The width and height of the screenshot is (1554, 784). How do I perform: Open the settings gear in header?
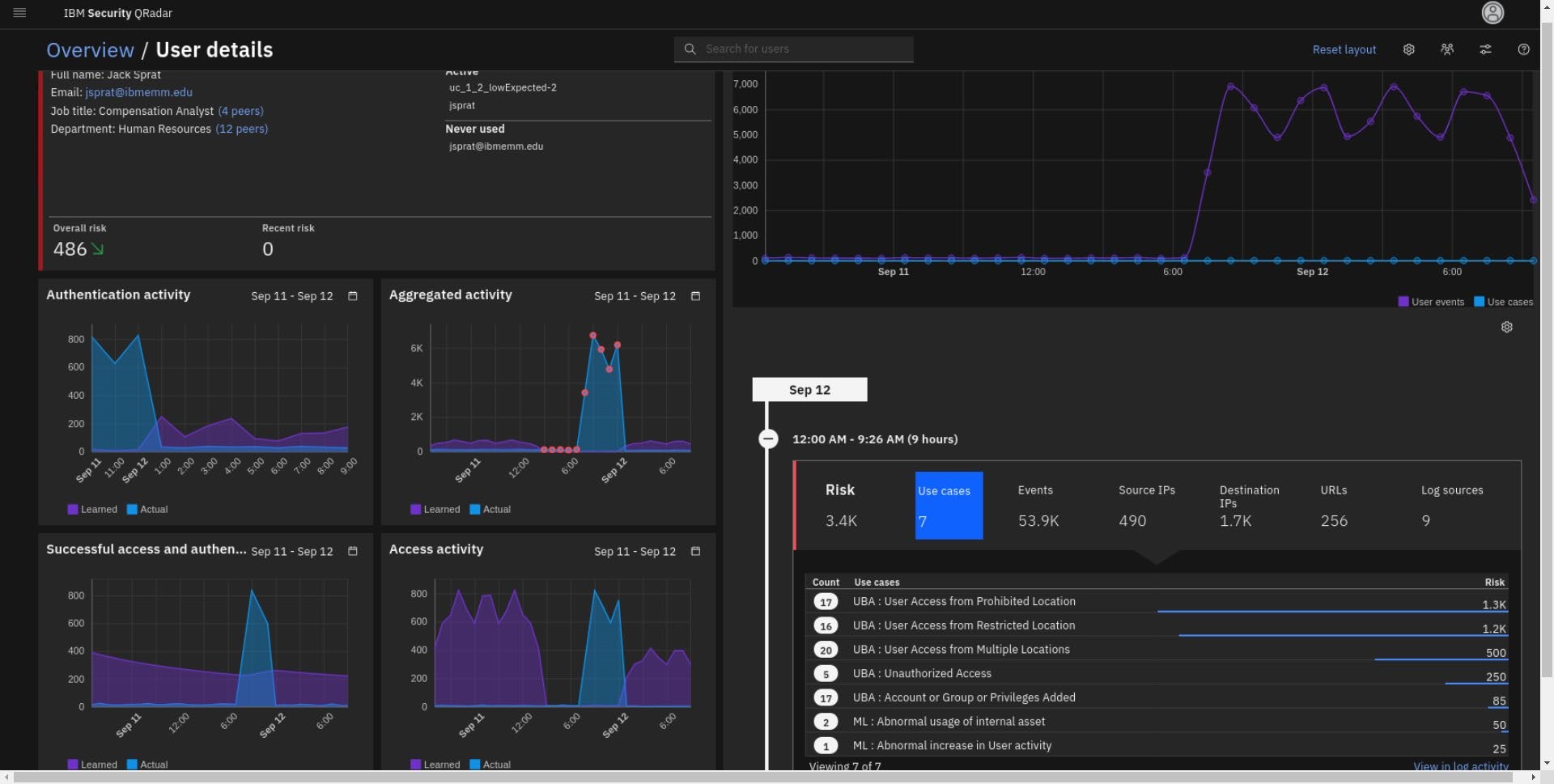coord(1409,49)
